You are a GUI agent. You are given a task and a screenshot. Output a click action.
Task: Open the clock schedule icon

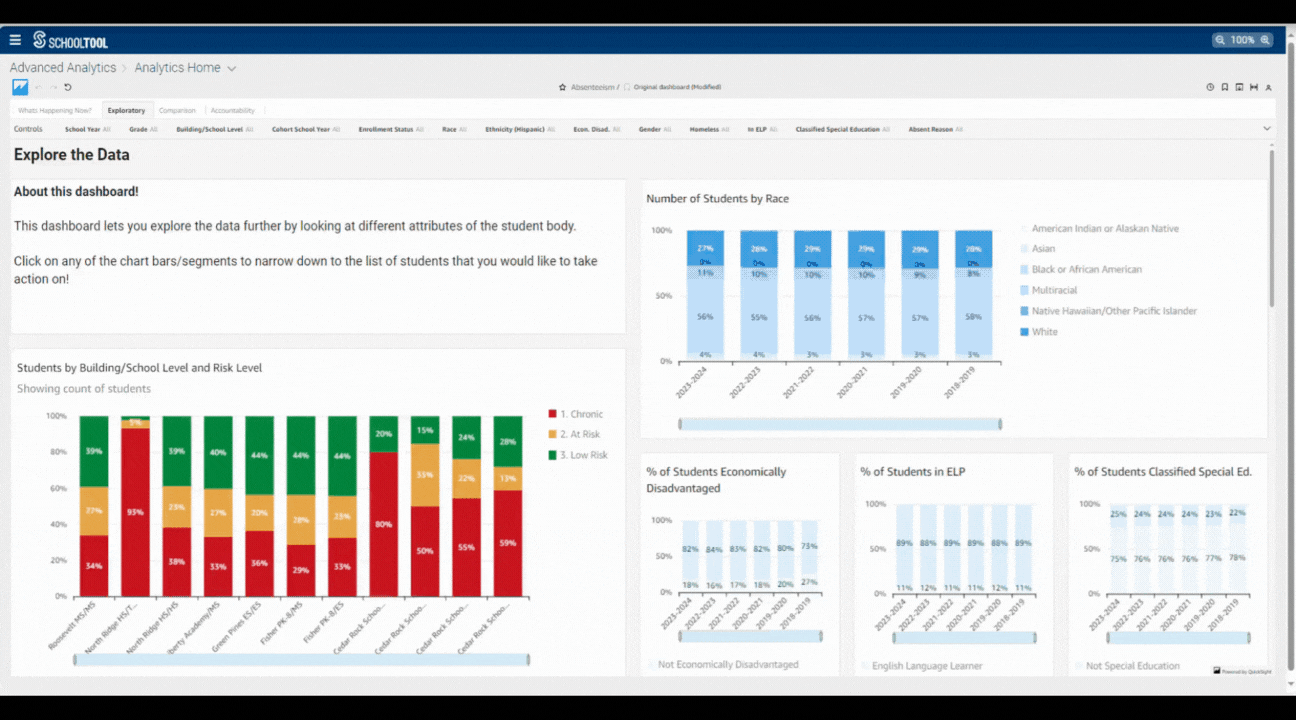[x=1210, y=87]
